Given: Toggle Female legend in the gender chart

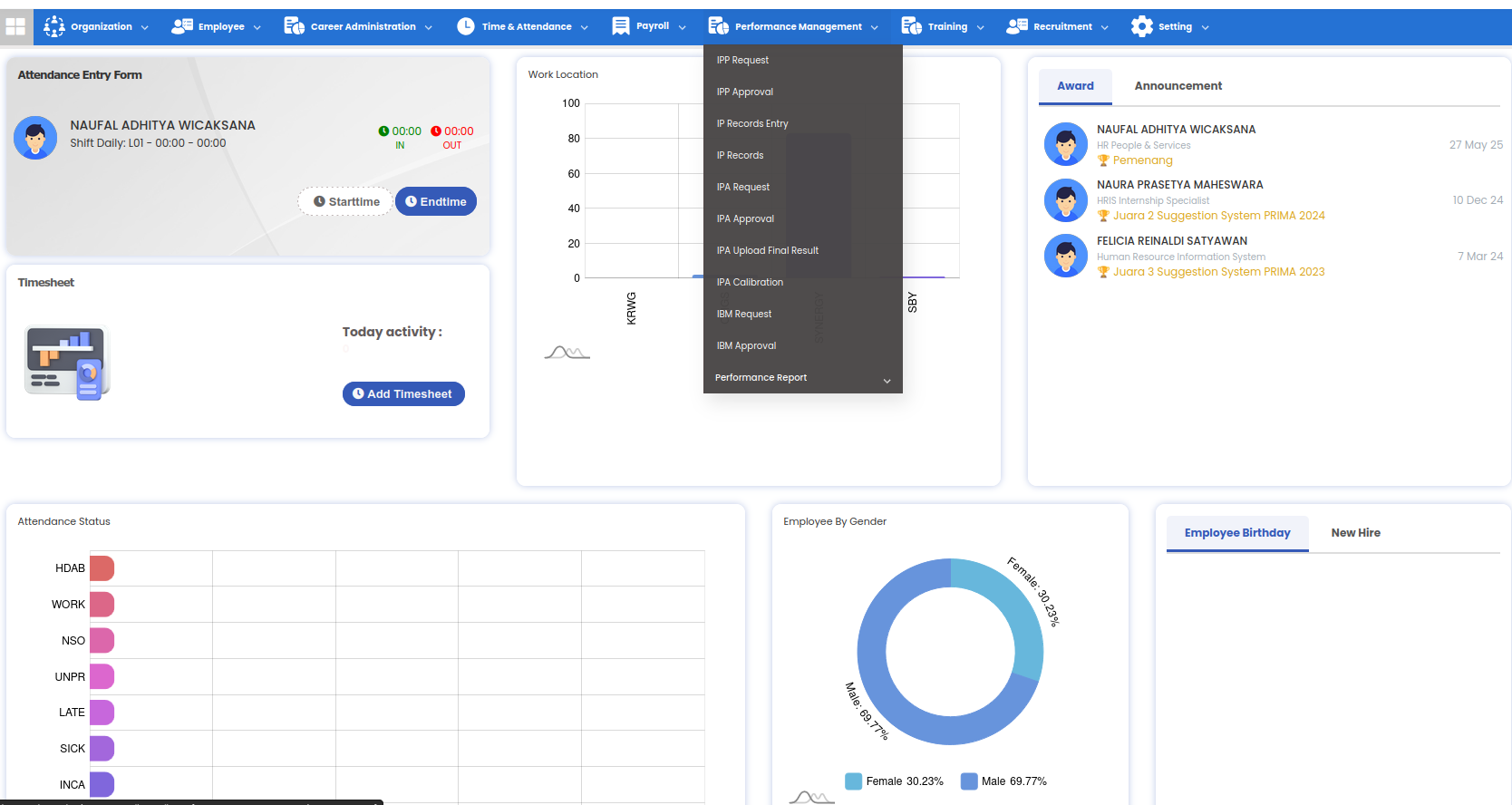Looking at the screenshot, I should click(x=894, y=781).
